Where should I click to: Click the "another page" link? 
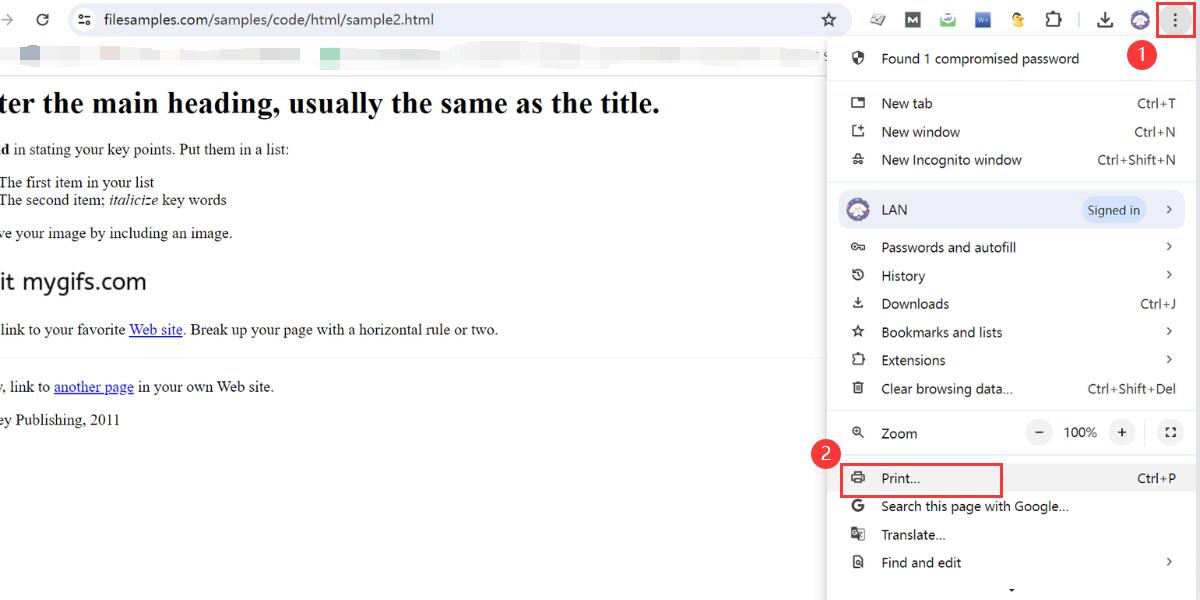click(93, 386)
